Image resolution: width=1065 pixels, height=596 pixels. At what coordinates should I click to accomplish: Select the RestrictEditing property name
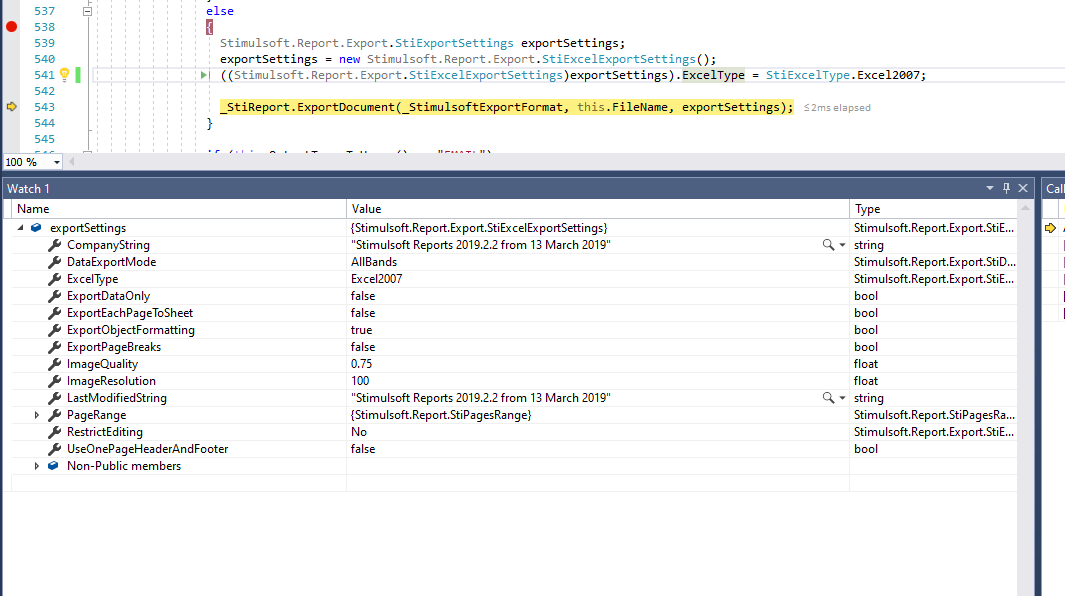pos(105,432)
